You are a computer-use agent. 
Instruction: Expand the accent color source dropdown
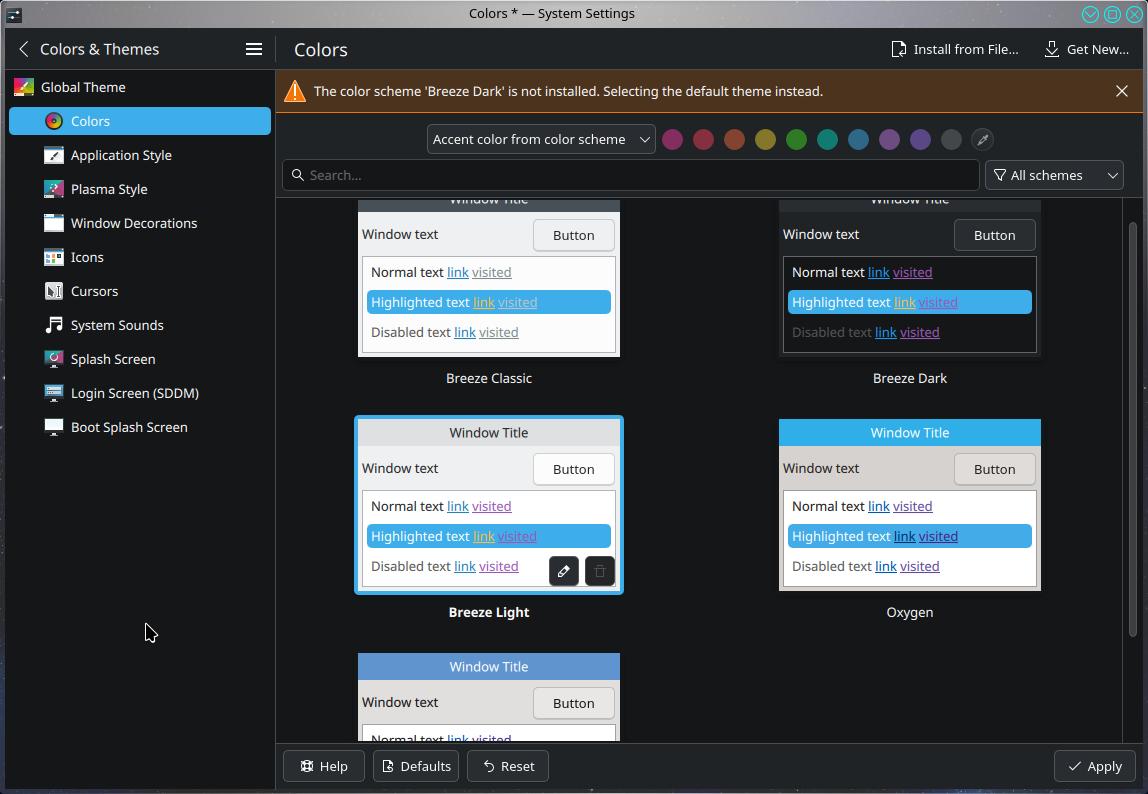pyautogui.click(x=541, y=140)
